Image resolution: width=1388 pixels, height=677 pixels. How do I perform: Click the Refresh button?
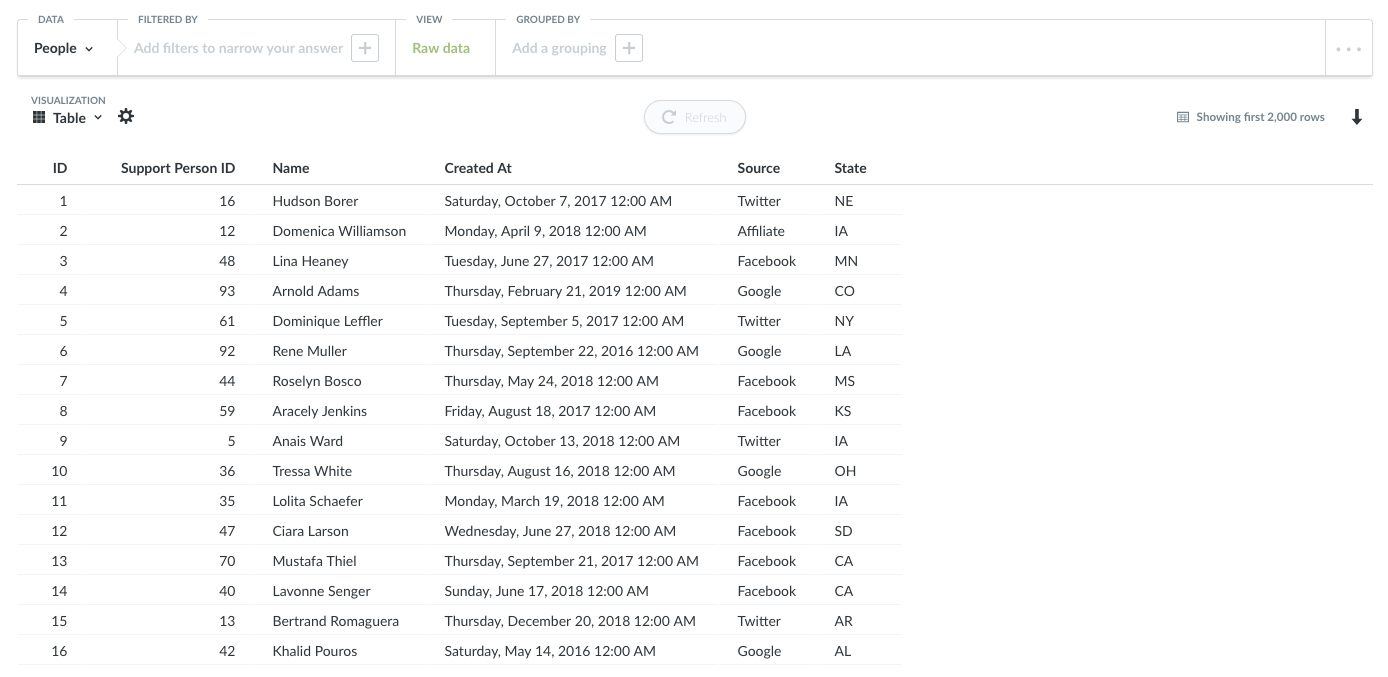[x=695, y=117]
